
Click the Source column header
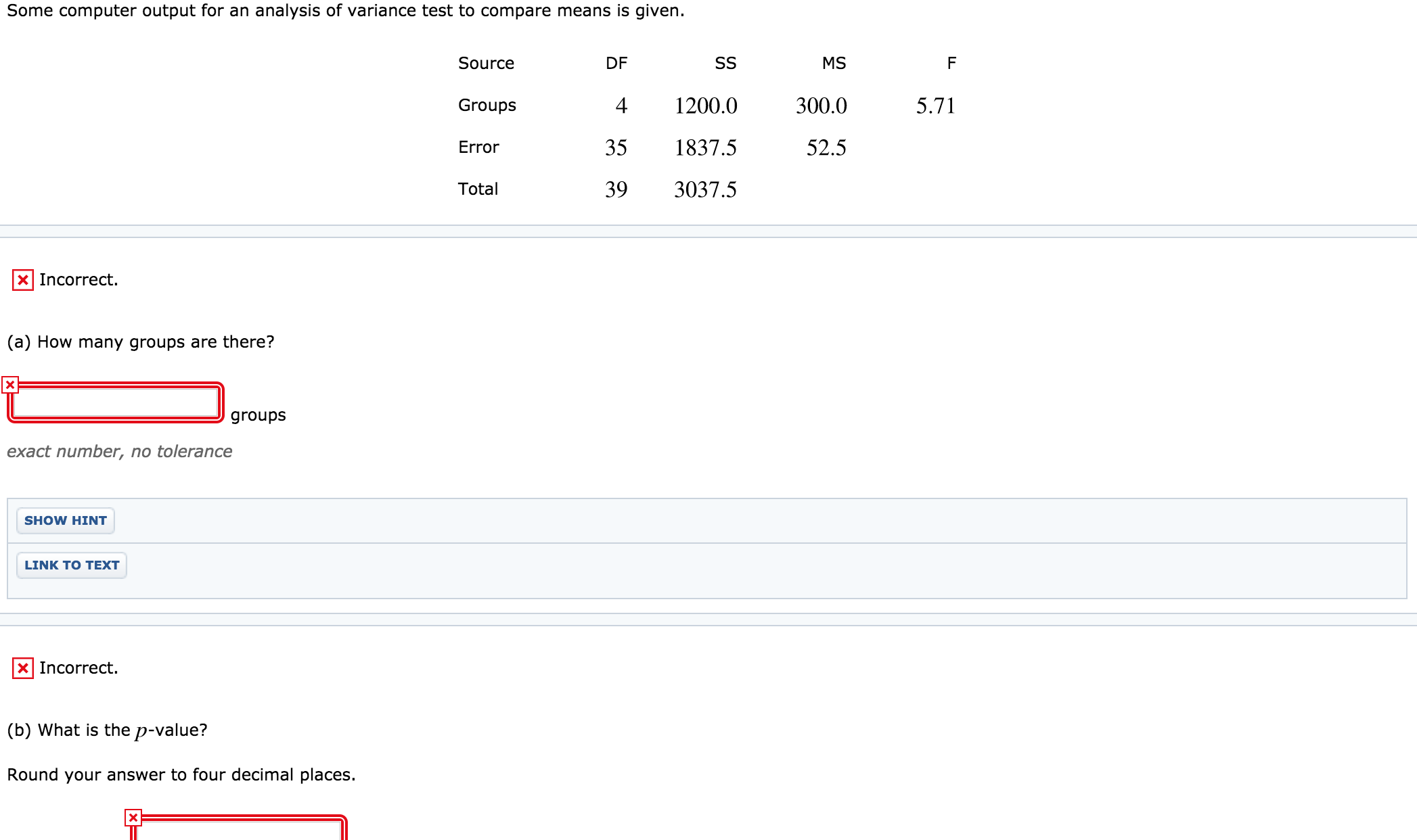486,63
